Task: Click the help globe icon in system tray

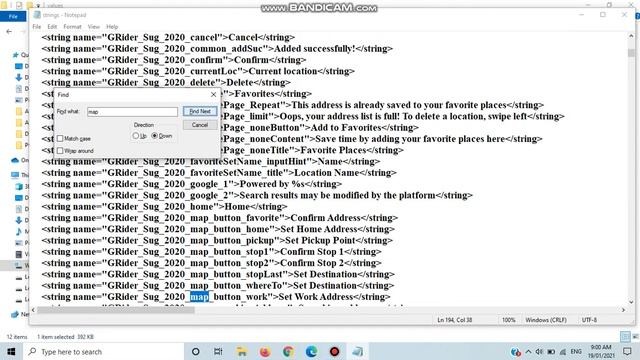Action: pyautogui.click(x=515, y=351)
